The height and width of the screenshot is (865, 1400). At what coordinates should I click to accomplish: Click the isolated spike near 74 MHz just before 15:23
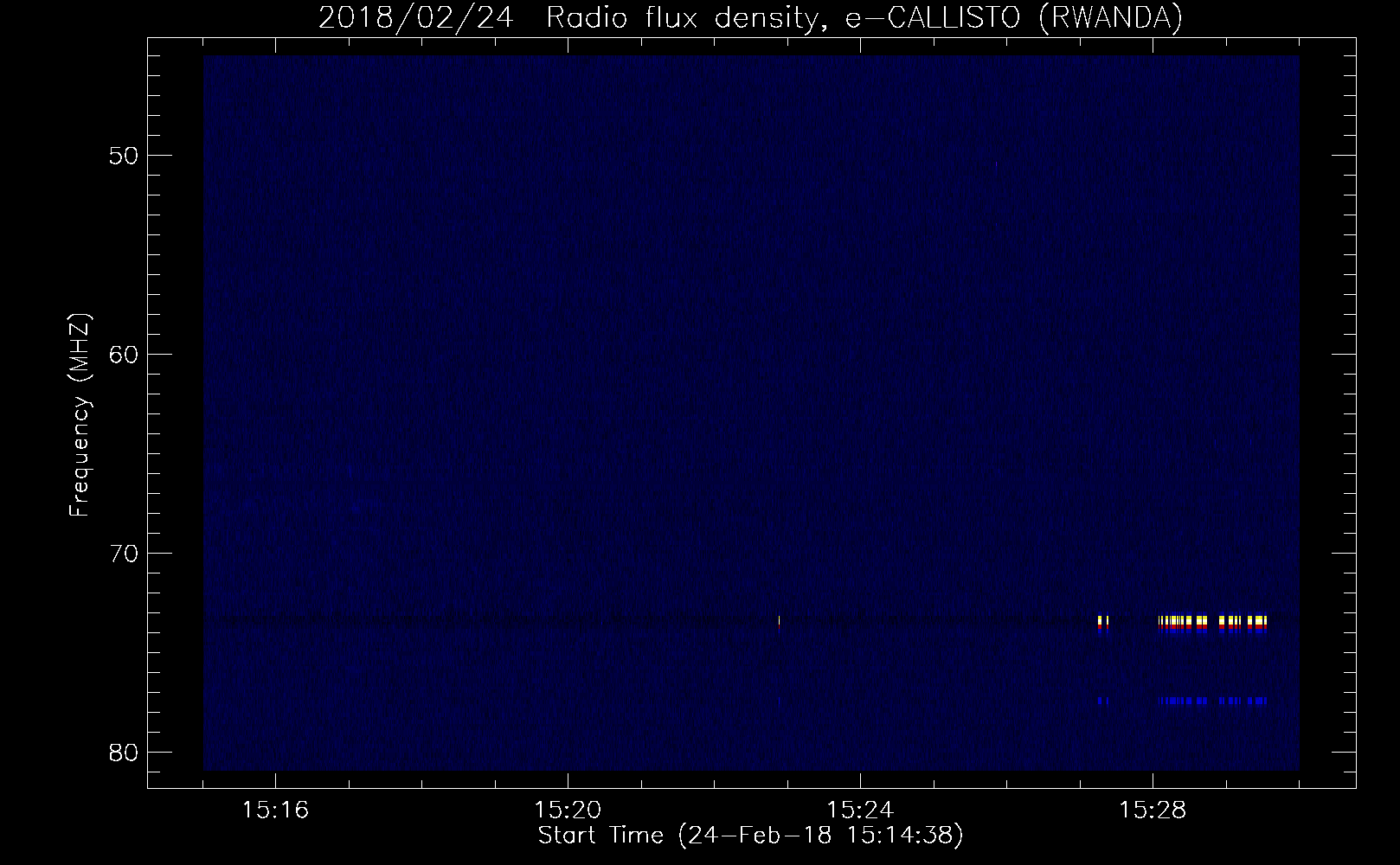click(780, 625)
